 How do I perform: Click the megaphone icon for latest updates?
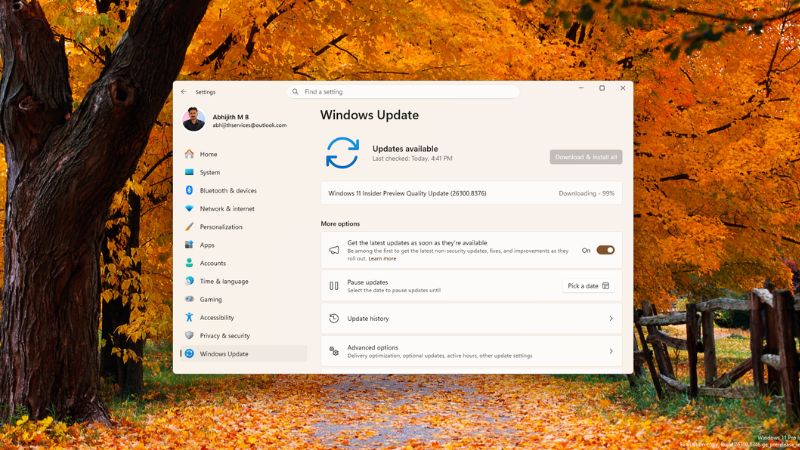click(334, 250)
